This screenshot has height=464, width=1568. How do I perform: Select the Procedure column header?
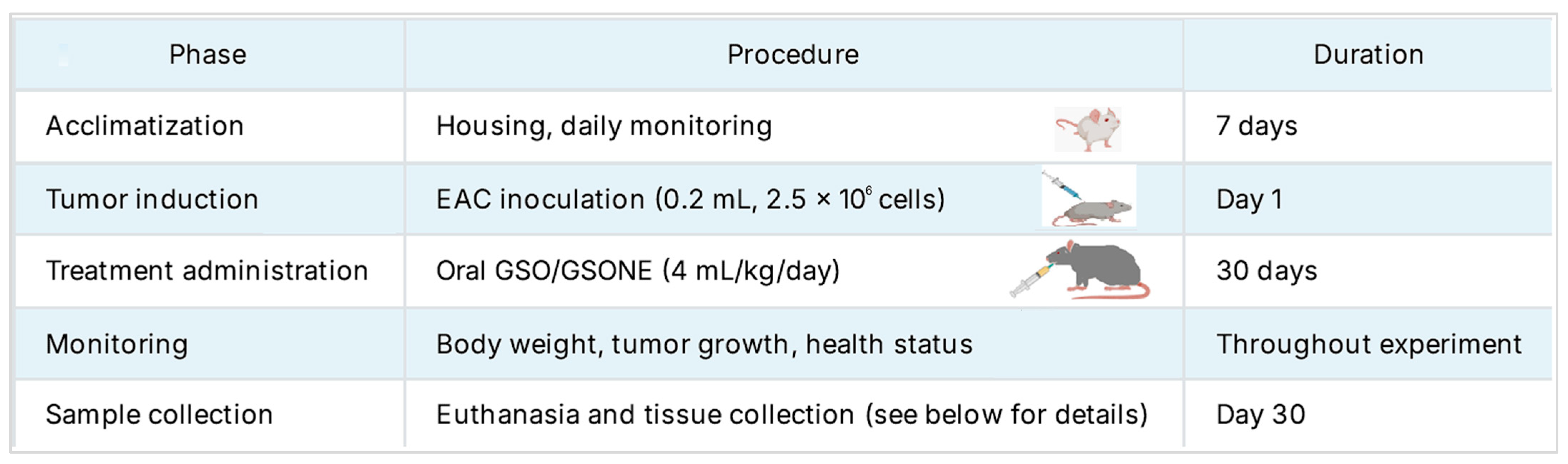click(793, 55)
